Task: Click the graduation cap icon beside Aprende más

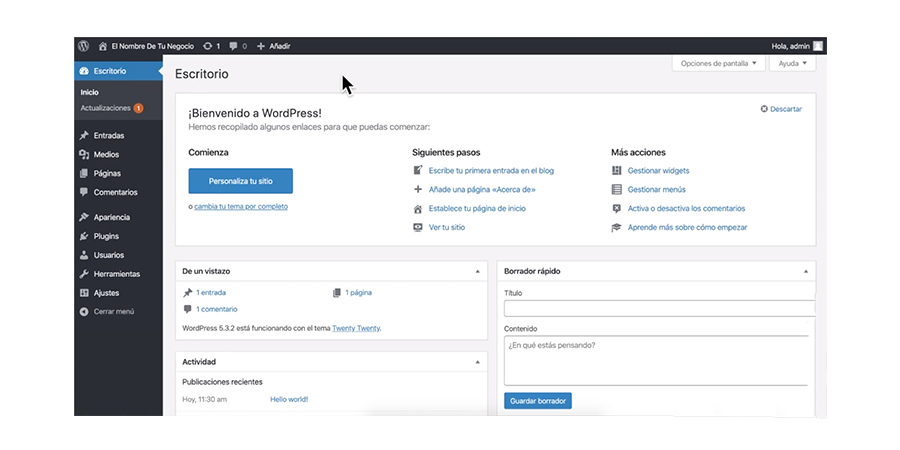Action: (x=616, y=228)
